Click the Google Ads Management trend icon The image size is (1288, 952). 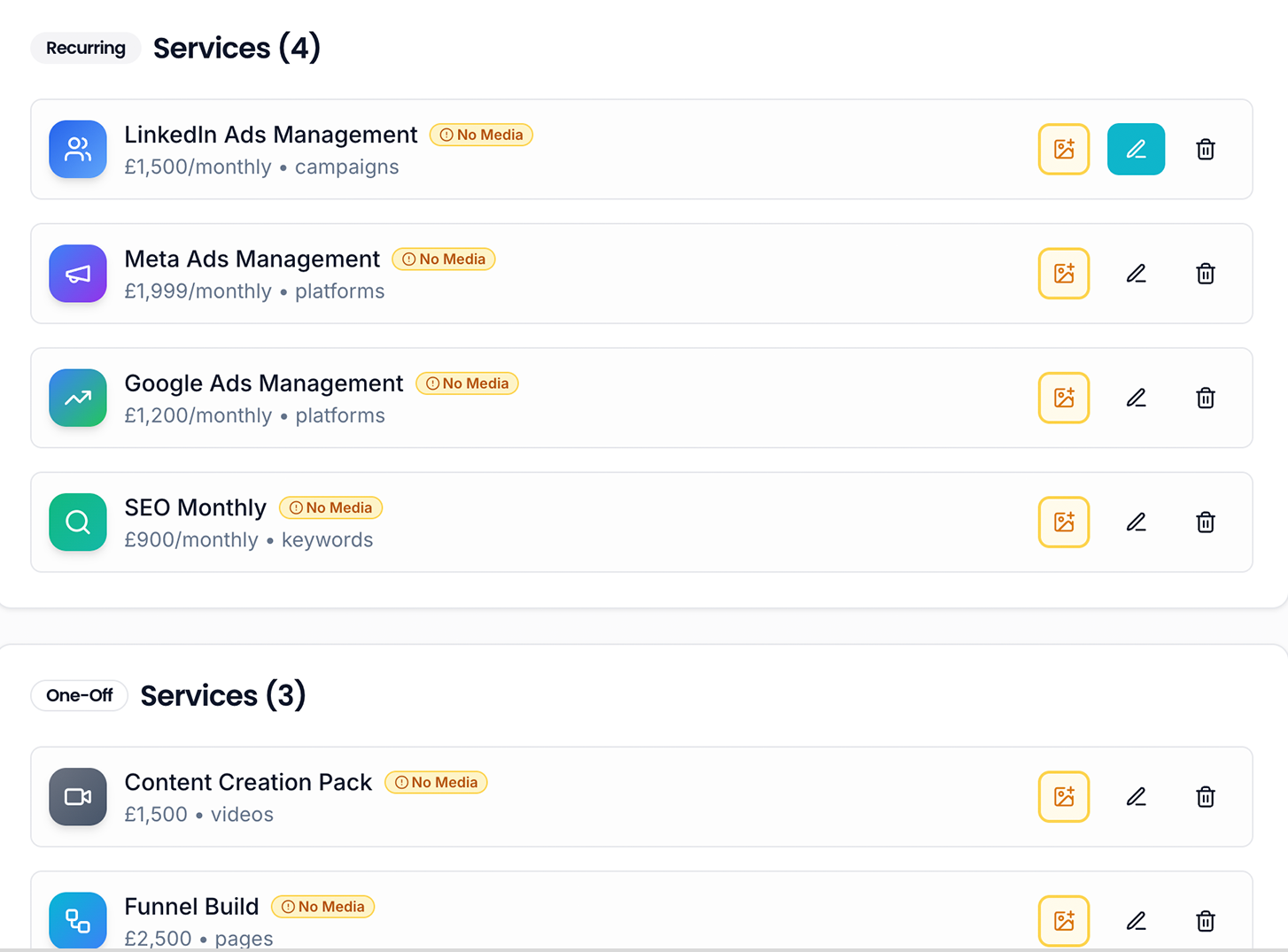78,398
